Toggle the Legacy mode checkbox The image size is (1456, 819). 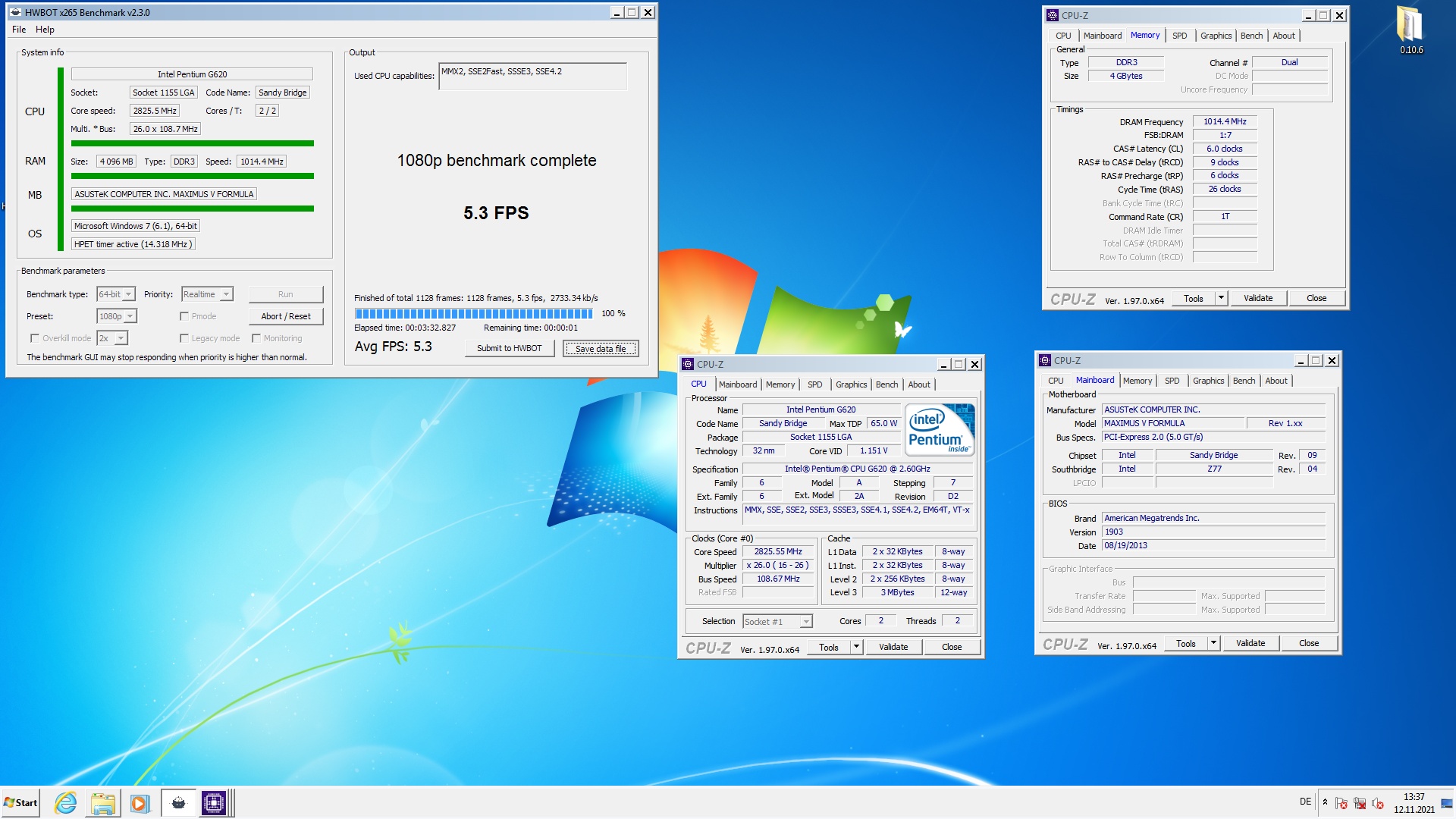(184, 338)
